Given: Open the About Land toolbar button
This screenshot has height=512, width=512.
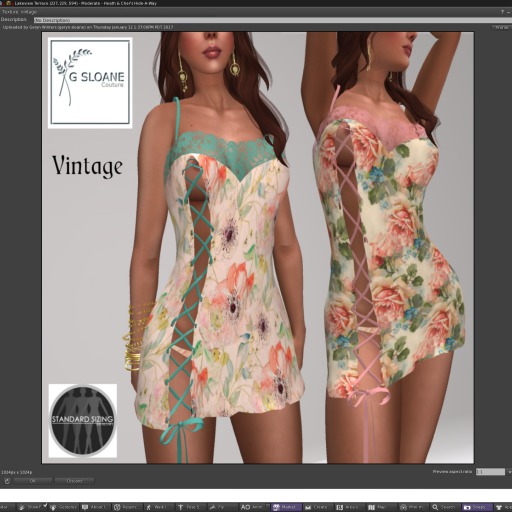Looking at the screenshot, I should click(x=95, y=507).
